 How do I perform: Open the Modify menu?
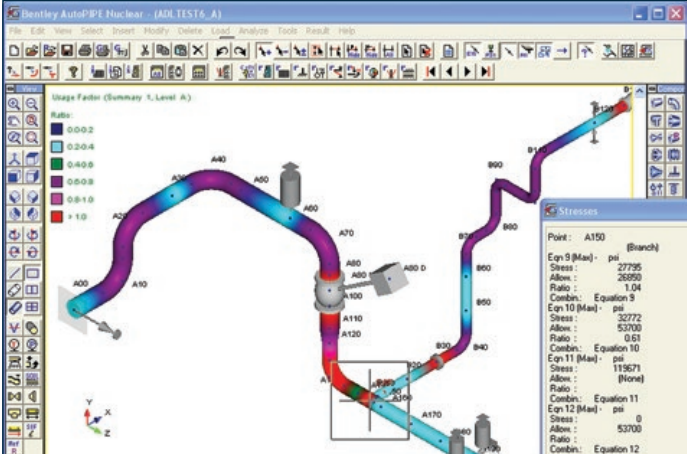tap(156, 31)
